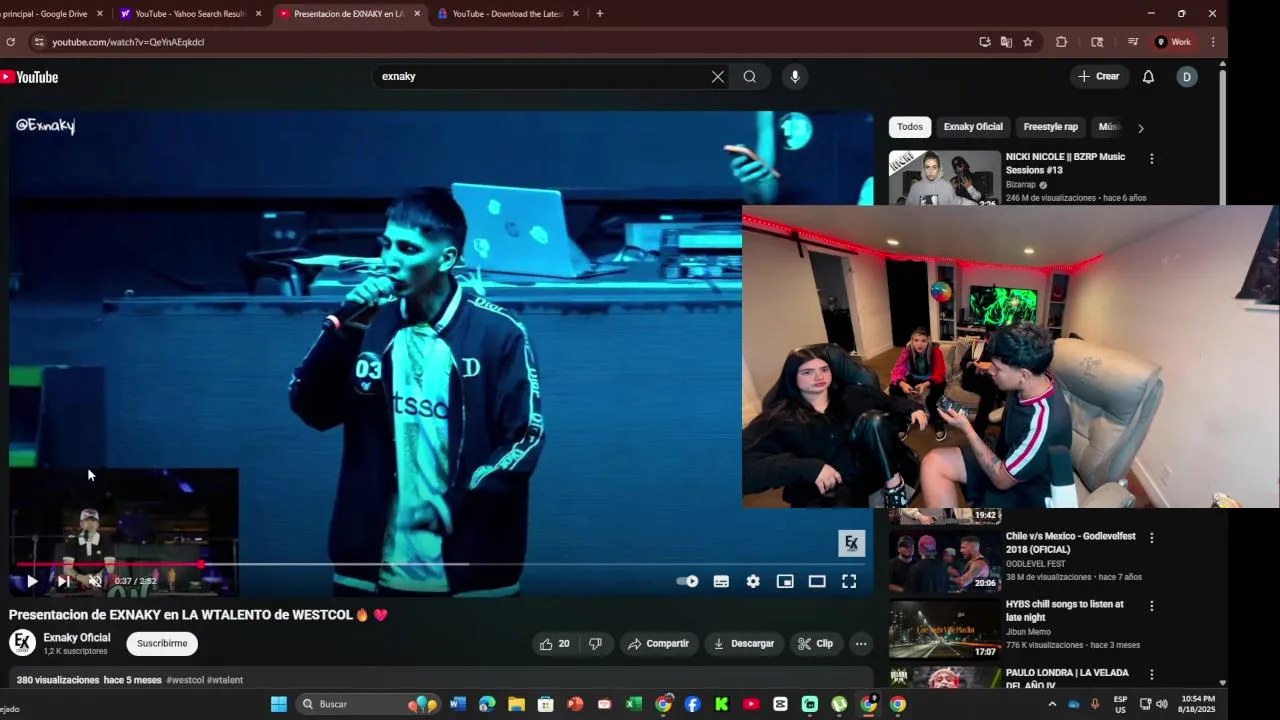Open YouTube notifications bell
Viewport: 1280px width, 720px height.
[1148, 77]
